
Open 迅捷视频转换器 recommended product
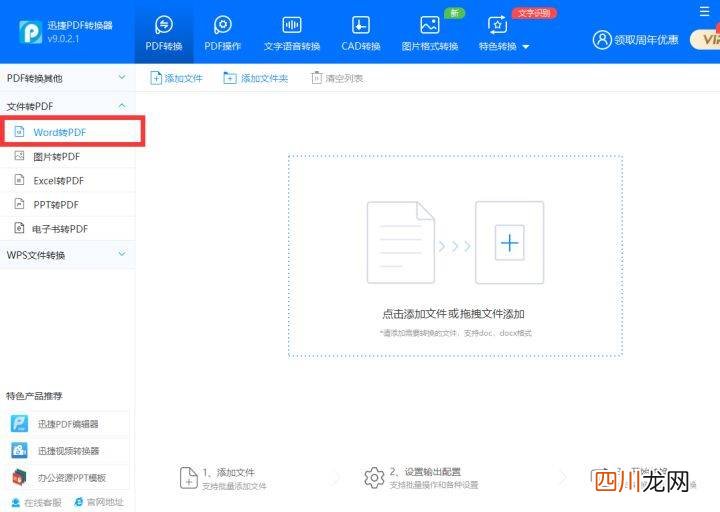pos(69,451)
